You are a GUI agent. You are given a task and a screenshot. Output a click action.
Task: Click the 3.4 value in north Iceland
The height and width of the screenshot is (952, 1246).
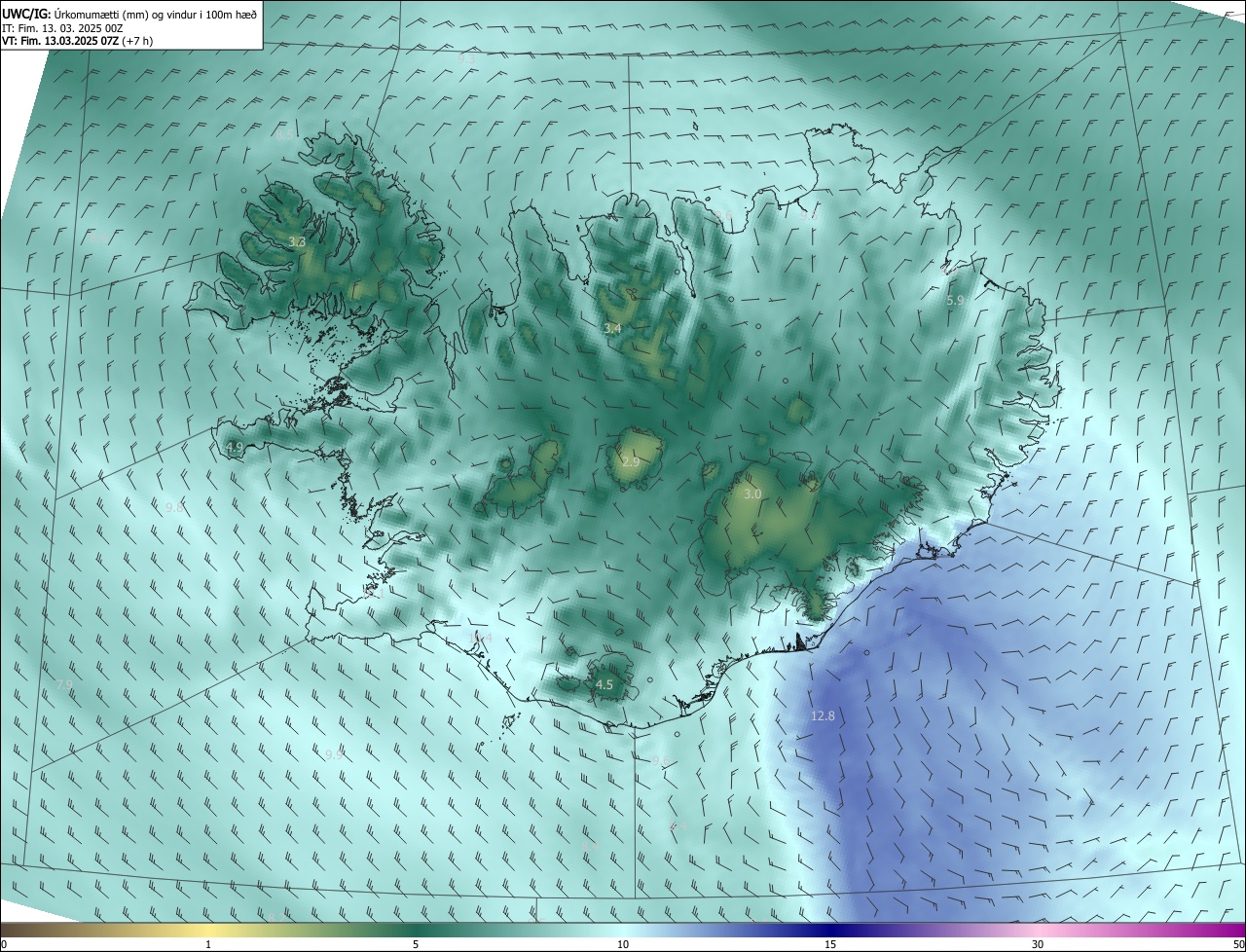[612, 329]
